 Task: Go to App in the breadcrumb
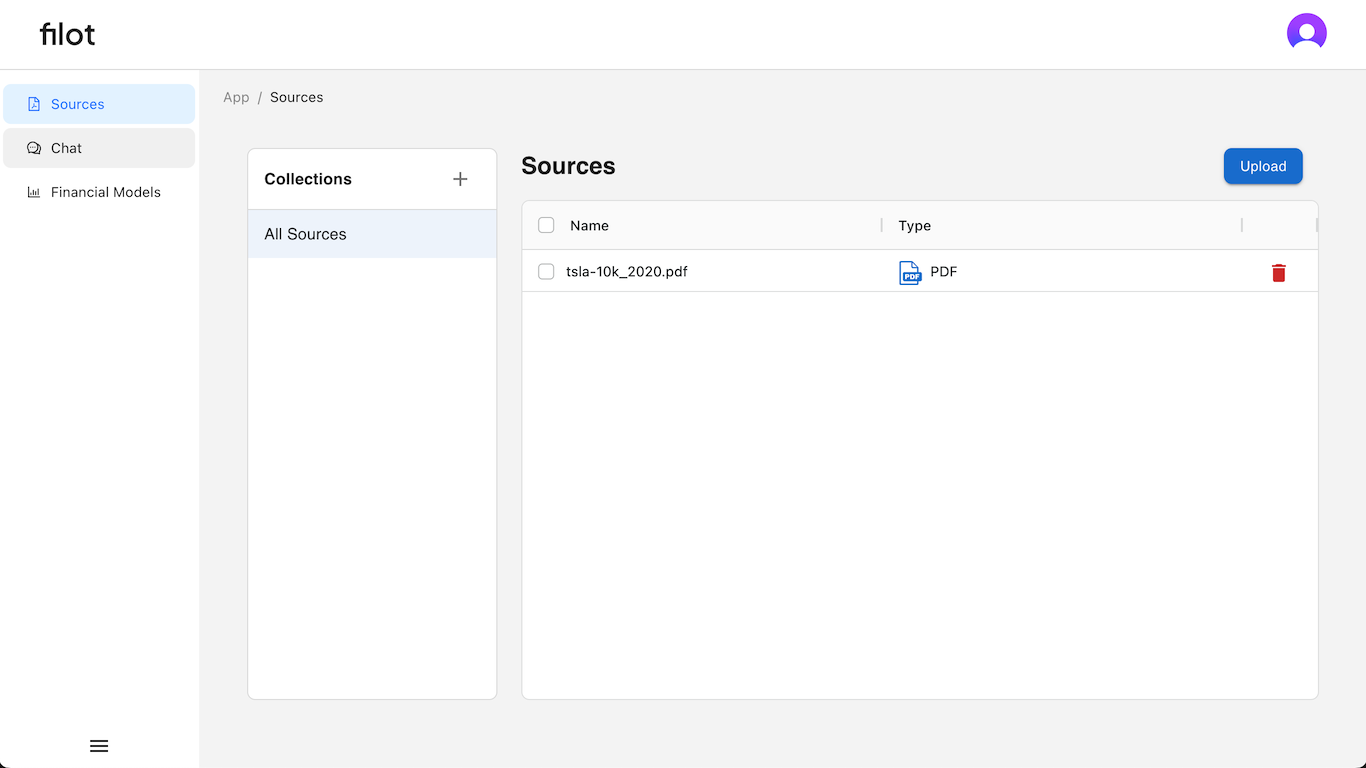[x=236, y=97]
